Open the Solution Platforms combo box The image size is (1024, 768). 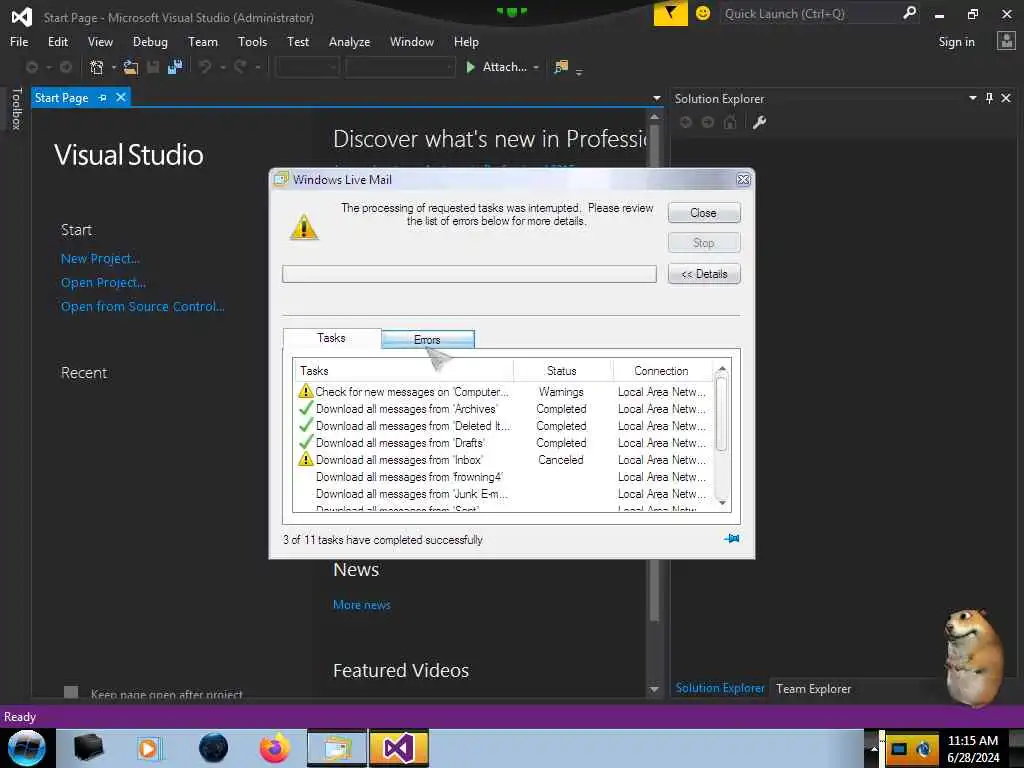400,67
